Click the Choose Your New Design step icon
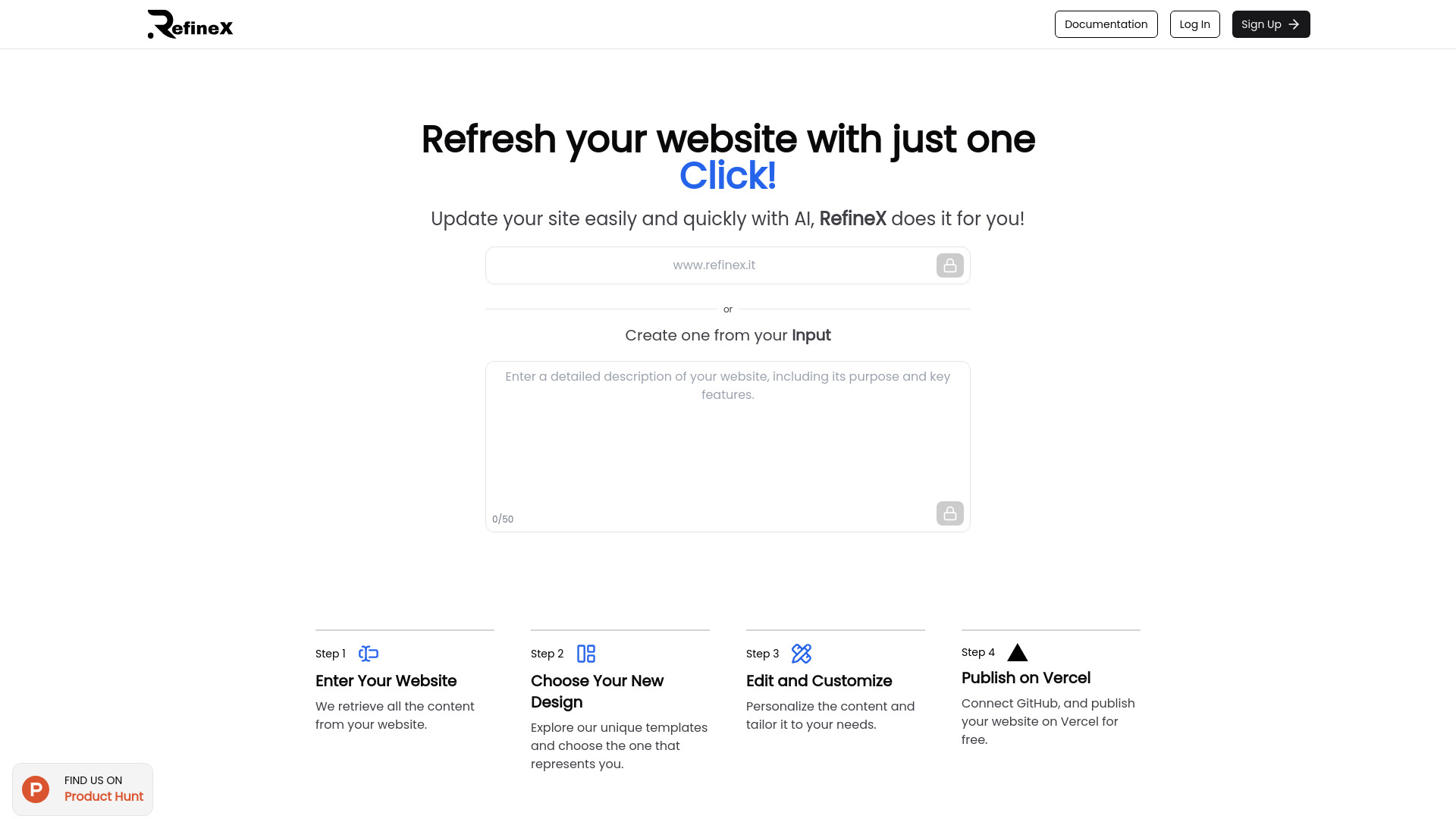 click(586, 653)
